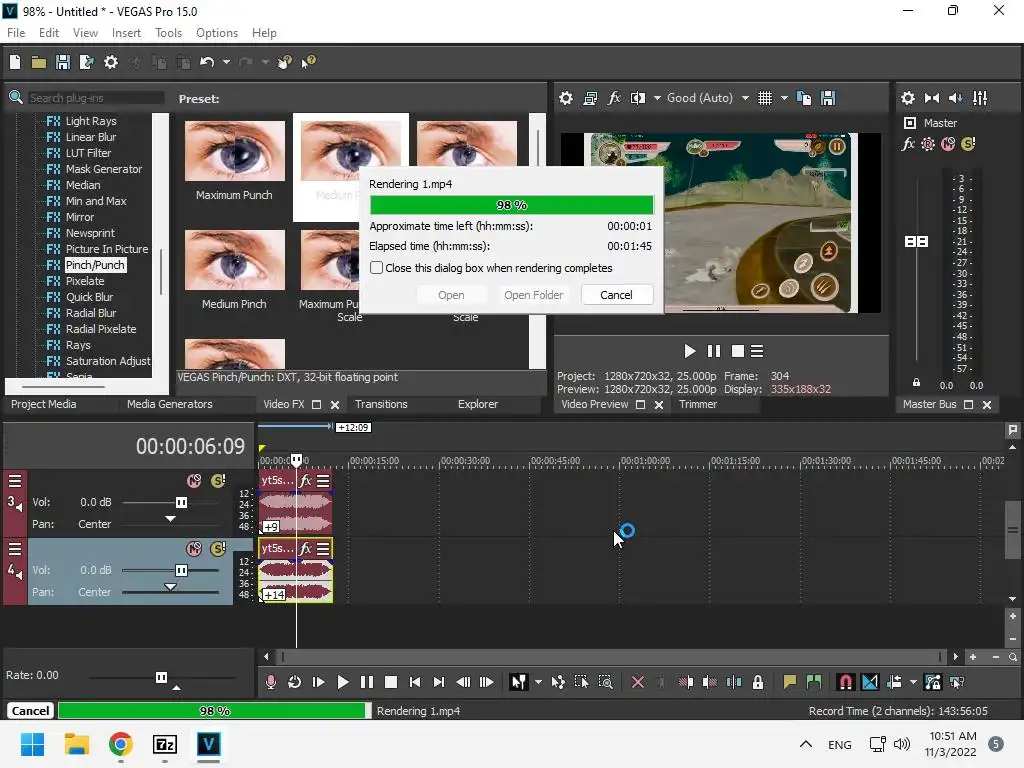1024x768 pixels.
Task: Open track 4 hamburger menu
Action: 14,549
